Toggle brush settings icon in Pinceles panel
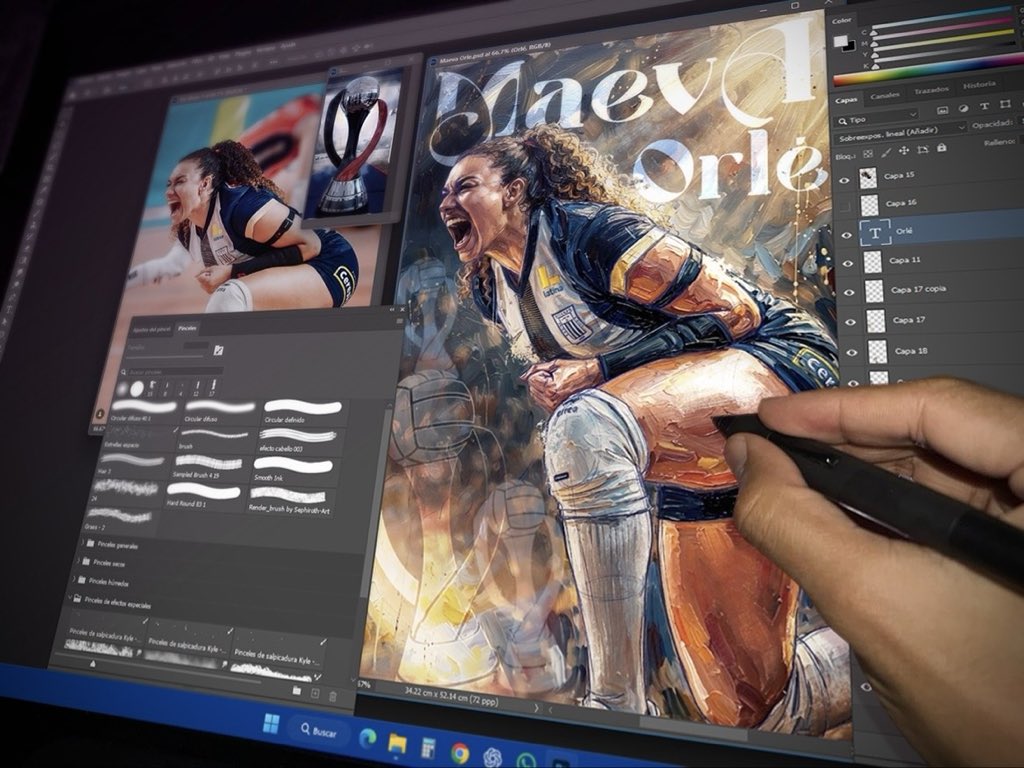This screenshot has width=1024, height=768. (218, 351)
